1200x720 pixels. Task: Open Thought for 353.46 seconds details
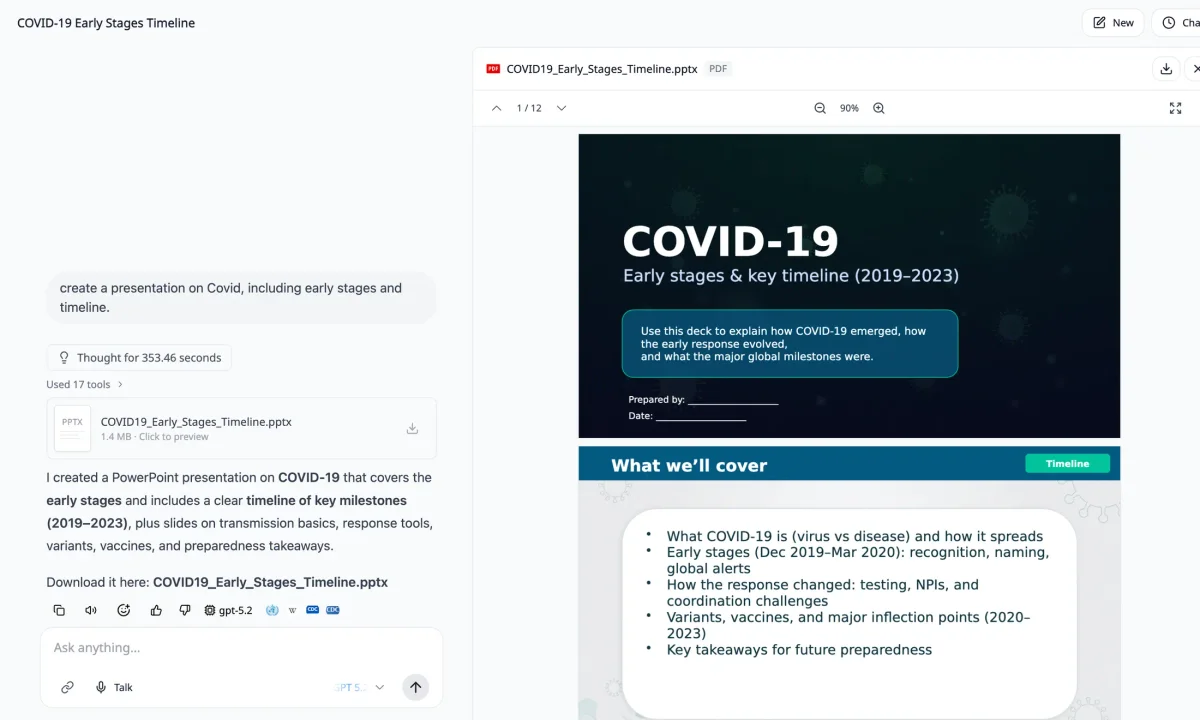[138, 357]
